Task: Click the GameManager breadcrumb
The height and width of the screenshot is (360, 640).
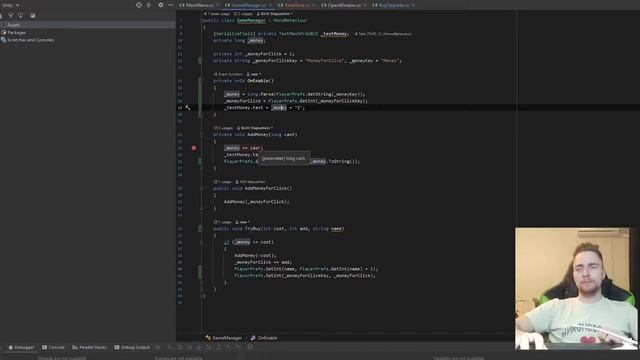Action: [224, 338]
